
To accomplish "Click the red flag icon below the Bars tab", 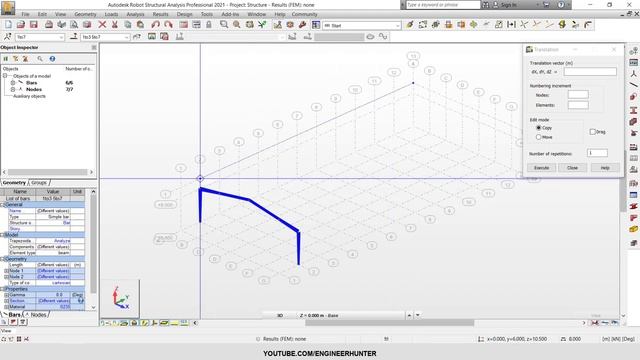I will 13,322.
